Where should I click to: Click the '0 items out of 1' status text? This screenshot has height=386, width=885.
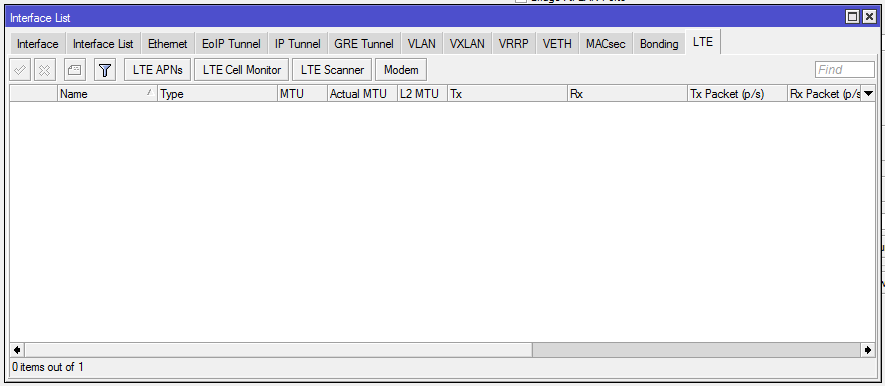(x=48, y=367)
